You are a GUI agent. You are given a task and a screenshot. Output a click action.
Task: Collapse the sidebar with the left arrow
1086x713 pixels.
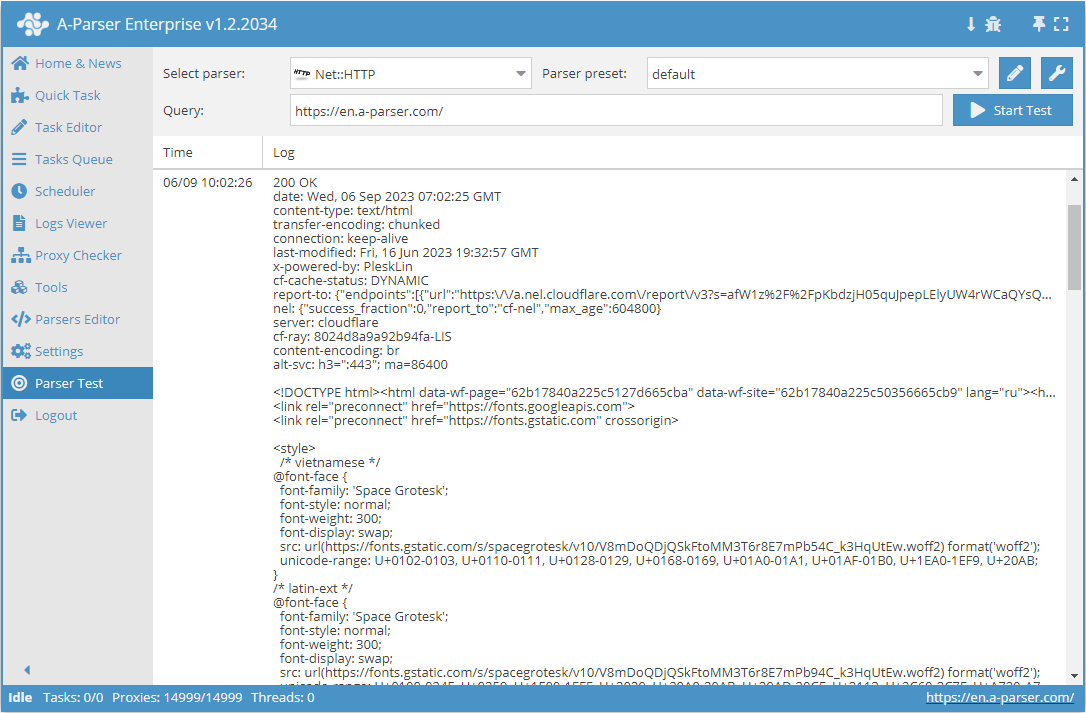tap(27, 670)
